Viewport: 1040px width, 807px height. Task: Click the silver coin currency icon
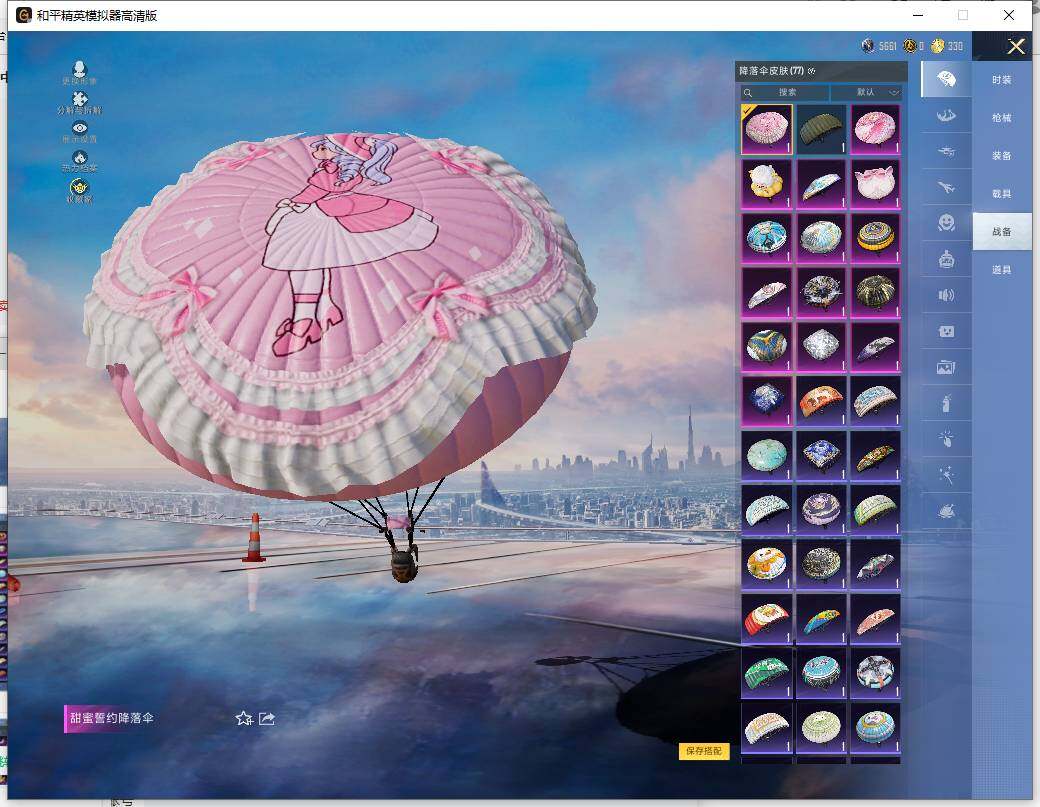point(868,45)
